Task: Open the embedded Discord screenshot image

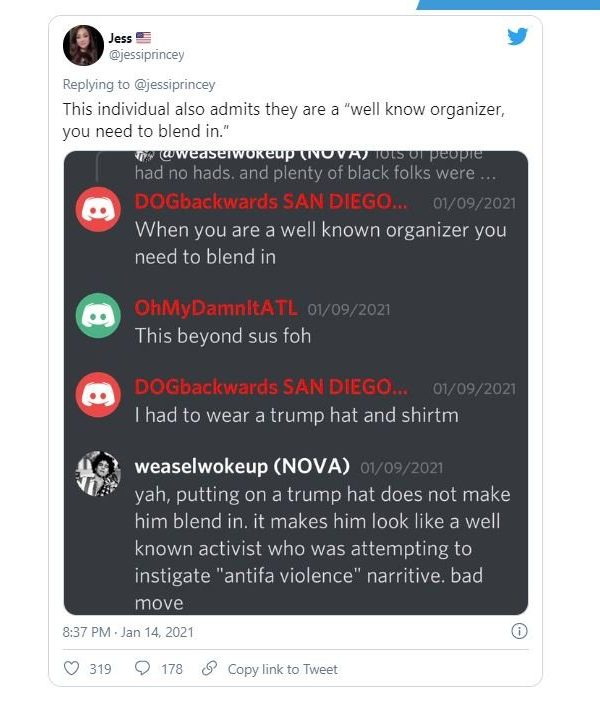Action: click(x=296, y=383)
